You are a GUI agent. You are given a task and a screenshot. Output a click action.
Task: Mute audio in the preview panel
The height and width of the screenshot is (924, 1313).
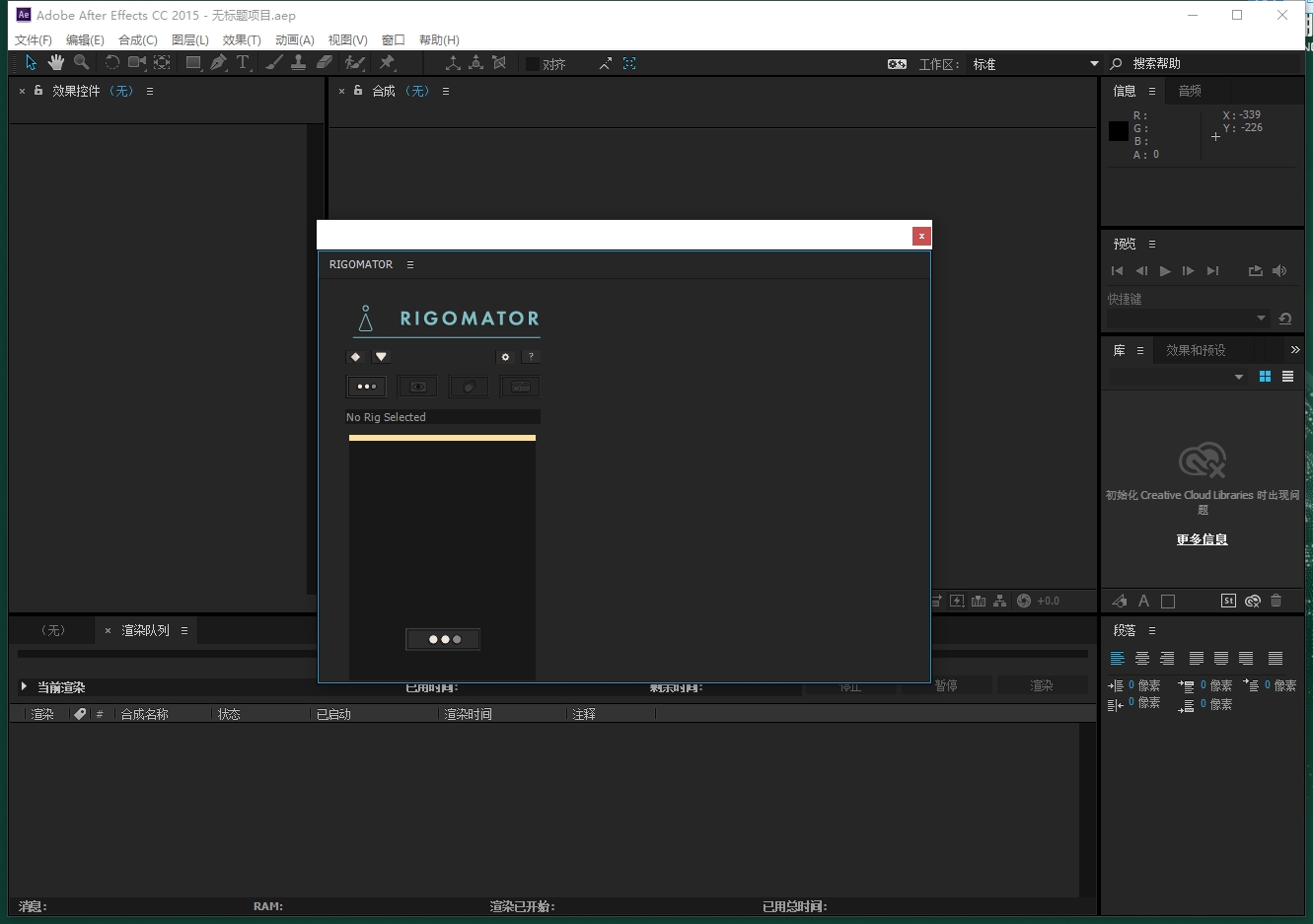(x=1279, y=270)
